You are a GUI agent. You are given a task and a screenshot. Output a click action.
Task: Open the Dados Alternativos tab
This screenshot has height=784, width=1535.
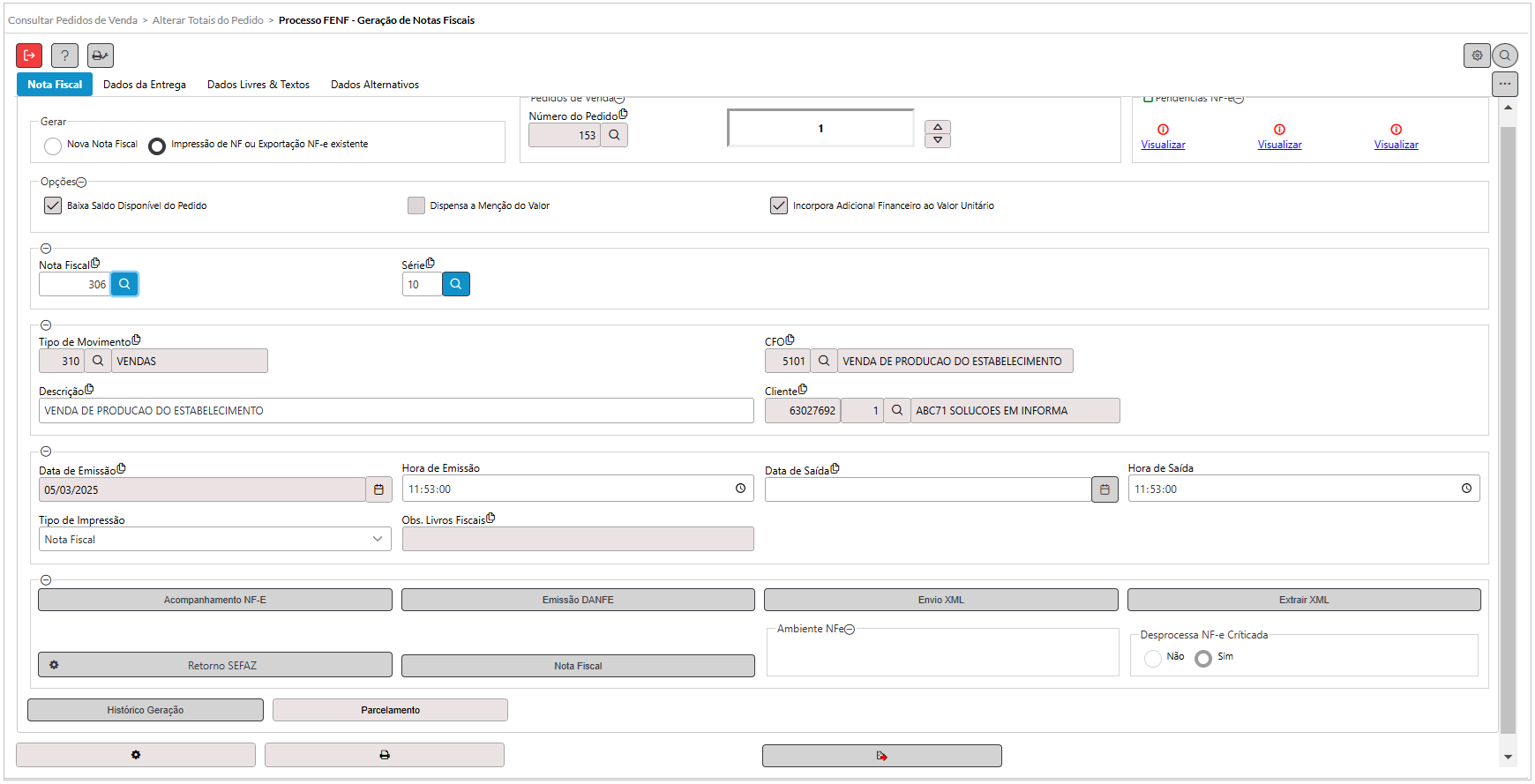point(375,85)
